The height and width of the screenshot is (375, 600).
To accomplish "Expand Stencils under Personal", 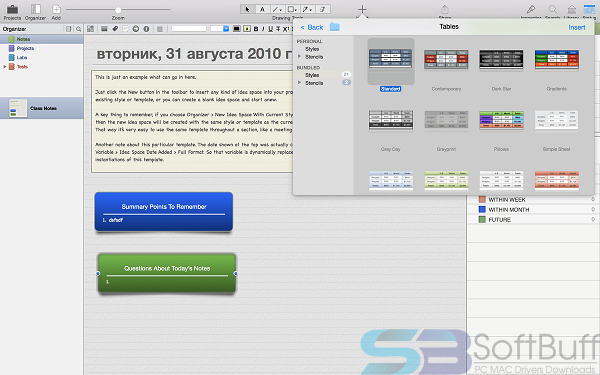I will (x=299, y=57).
